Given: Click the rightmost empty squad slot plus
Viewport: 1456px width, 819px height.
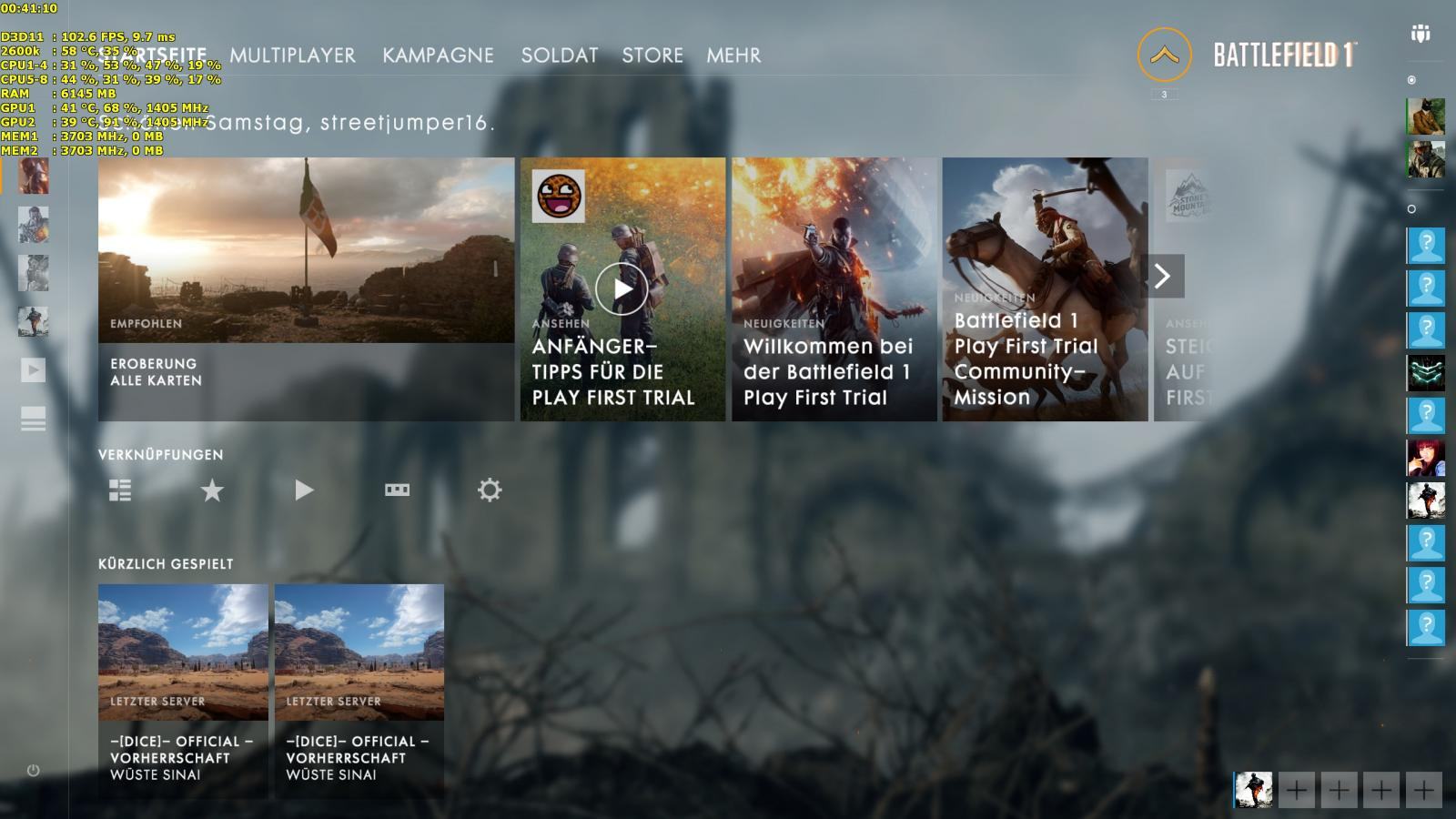Looking at the screenshot, I should pos(1423,791).
